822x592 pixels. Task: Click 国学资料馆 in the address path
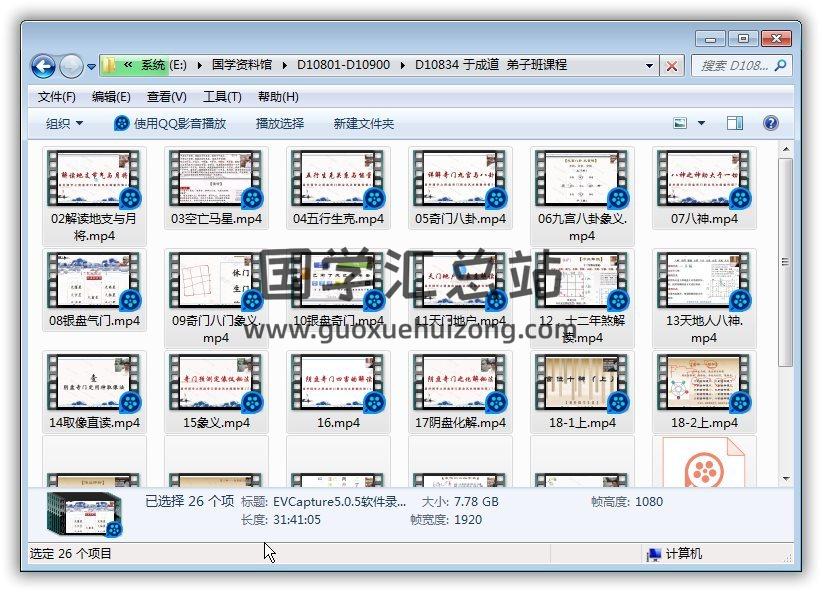tap(242, 65)
